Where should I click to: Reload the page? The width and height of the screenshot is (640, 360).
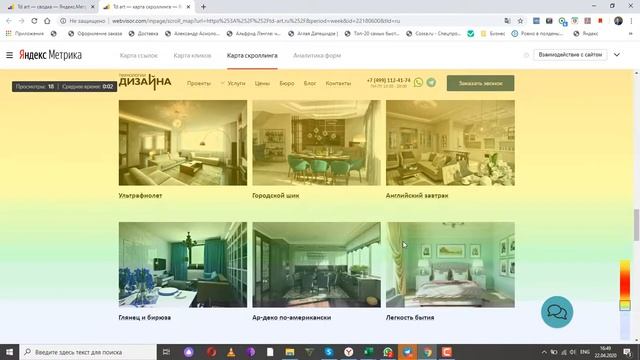pyautogui.click(x=34, y=21)
